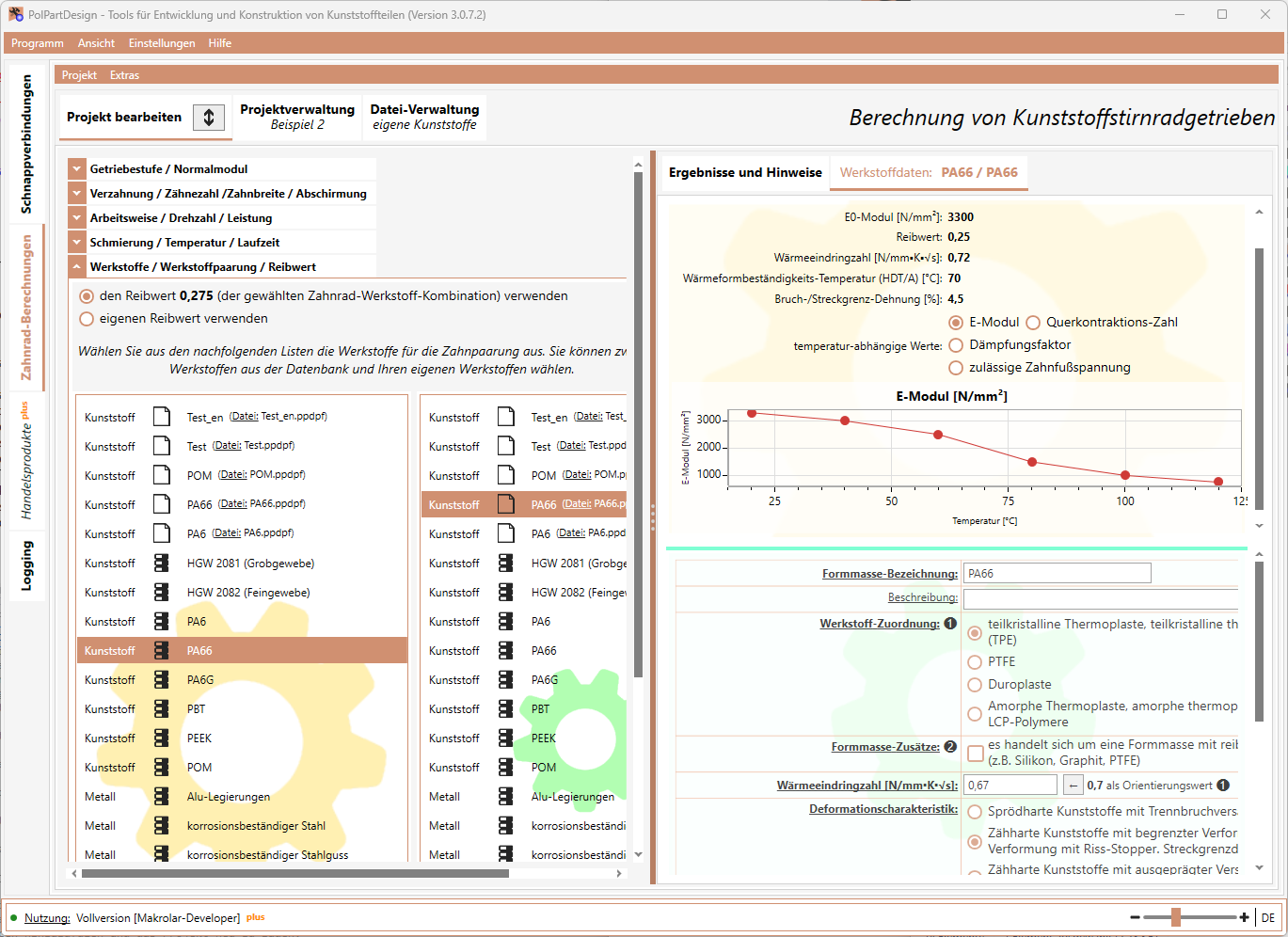Image resolution: width=1288 pixels, height=937 pixels.
Task: Open Datei-Verwaltung eigene Kunststoffe tab
Action: click(x=424, y=117)
